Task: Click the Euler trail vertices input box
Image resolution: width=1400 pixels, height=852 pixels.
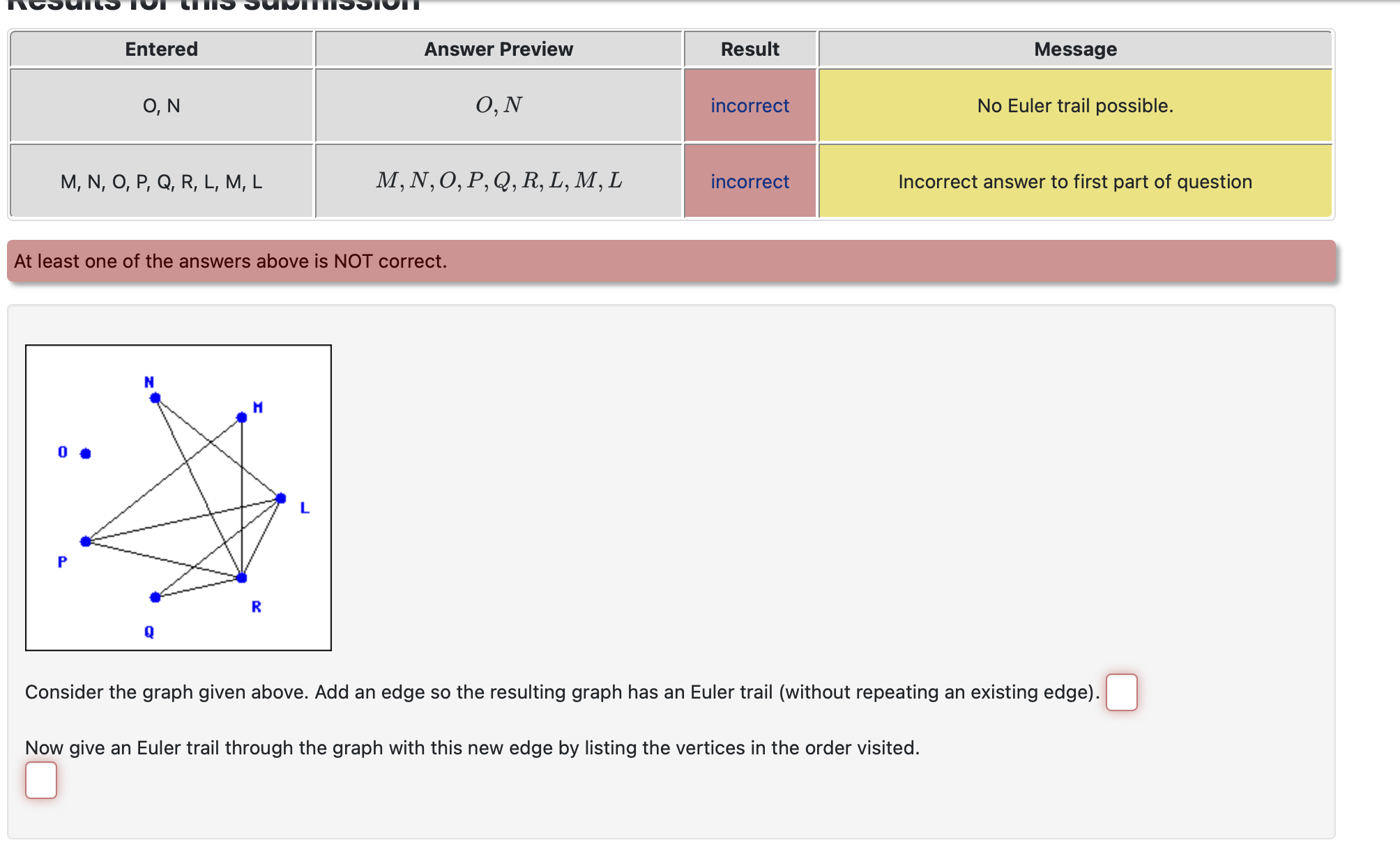Action: click(x=41, y=779)
